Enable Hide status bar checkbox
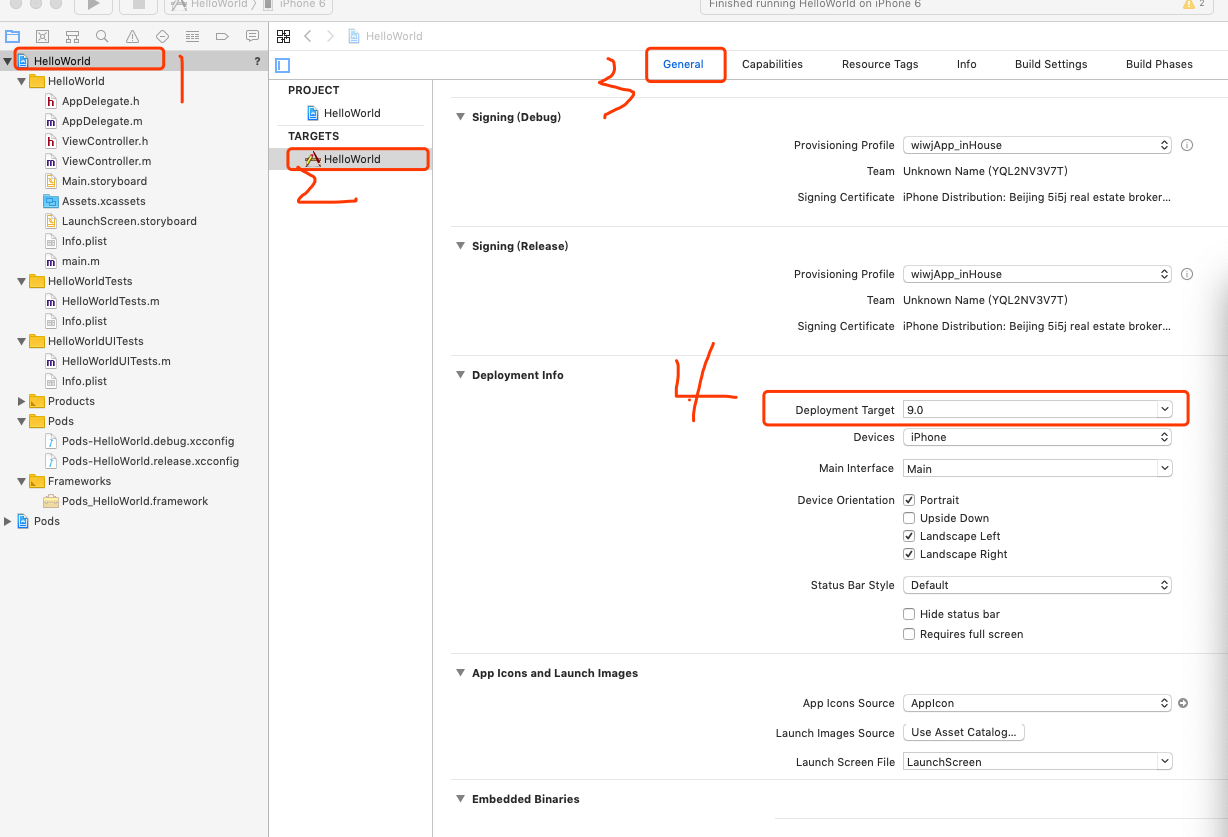 pyautogui.click(x=909, y=614)
